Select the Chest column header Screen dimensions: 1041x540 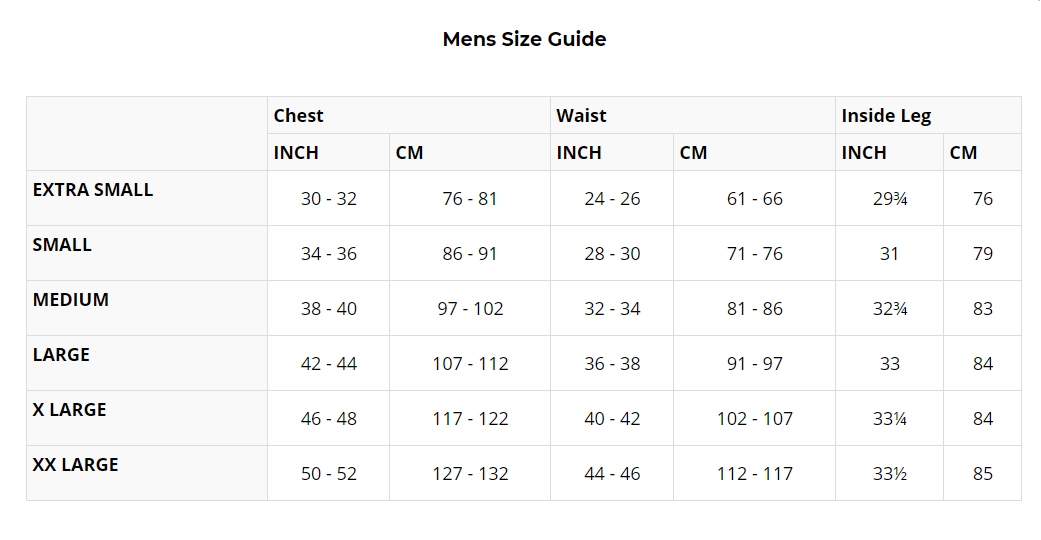(x=299, y=116)
